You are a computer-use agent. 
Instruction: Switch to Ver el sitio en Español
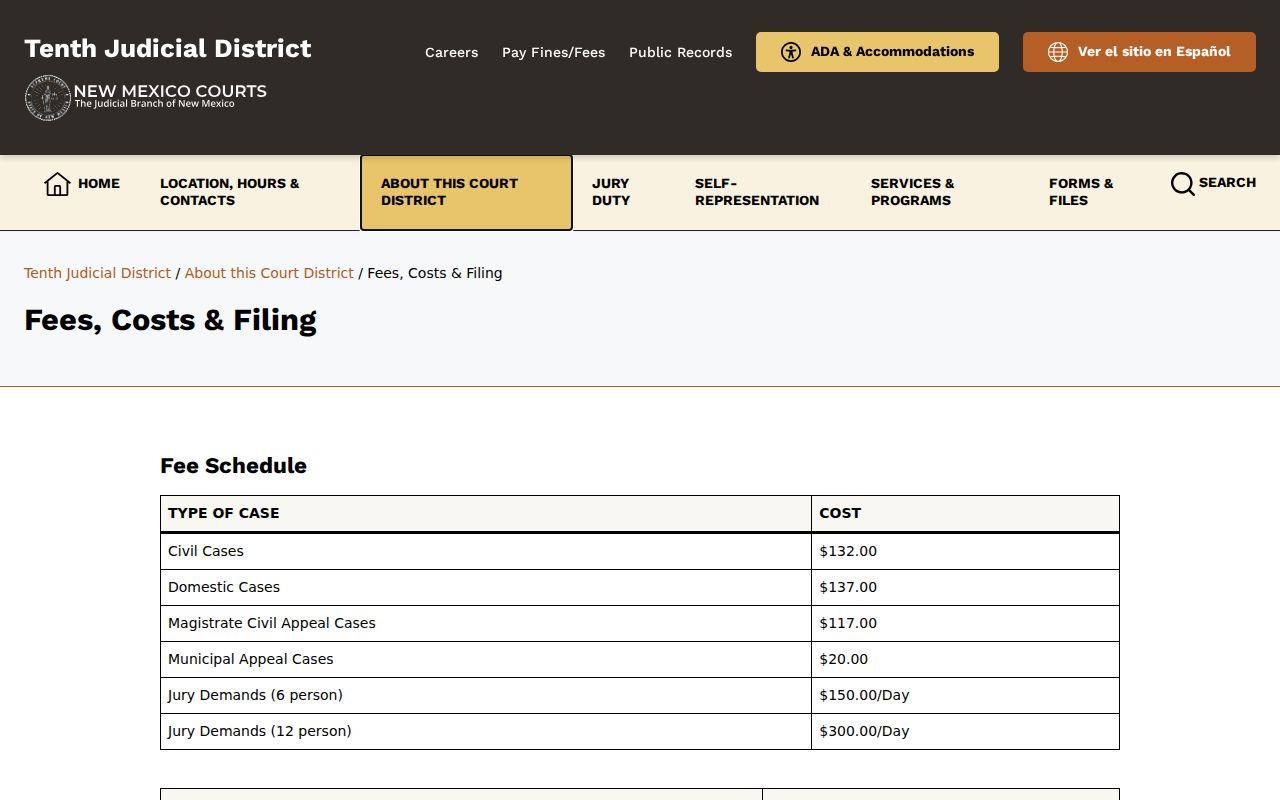pos(1139,52)
